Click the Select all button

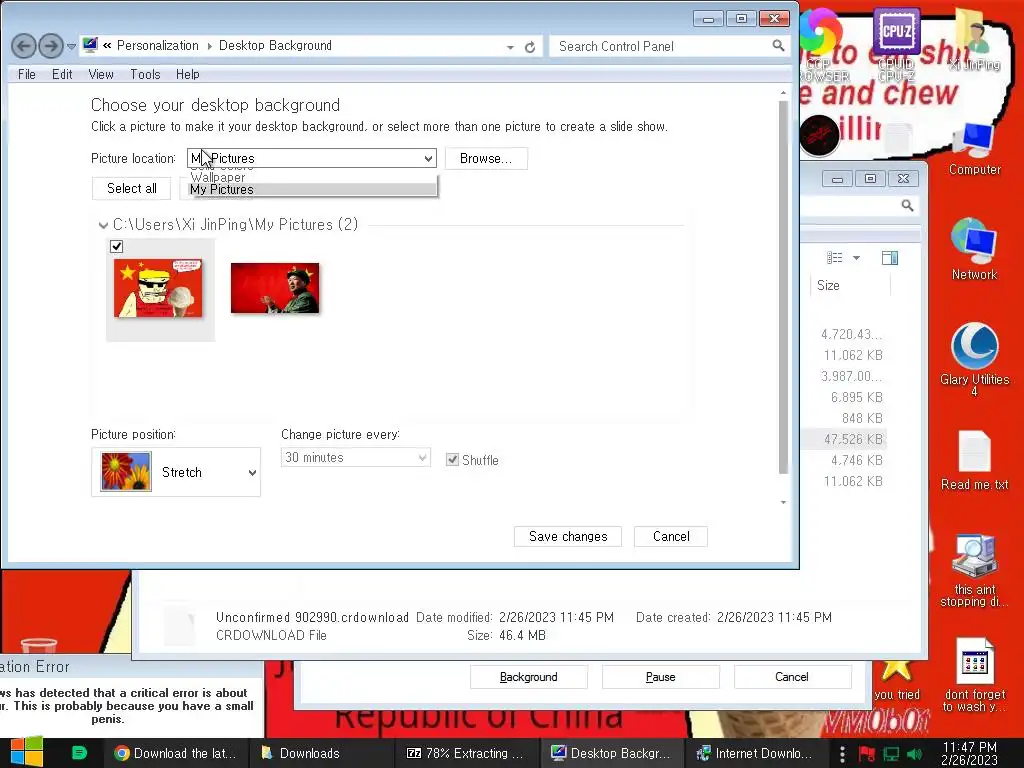click(131, 189)
